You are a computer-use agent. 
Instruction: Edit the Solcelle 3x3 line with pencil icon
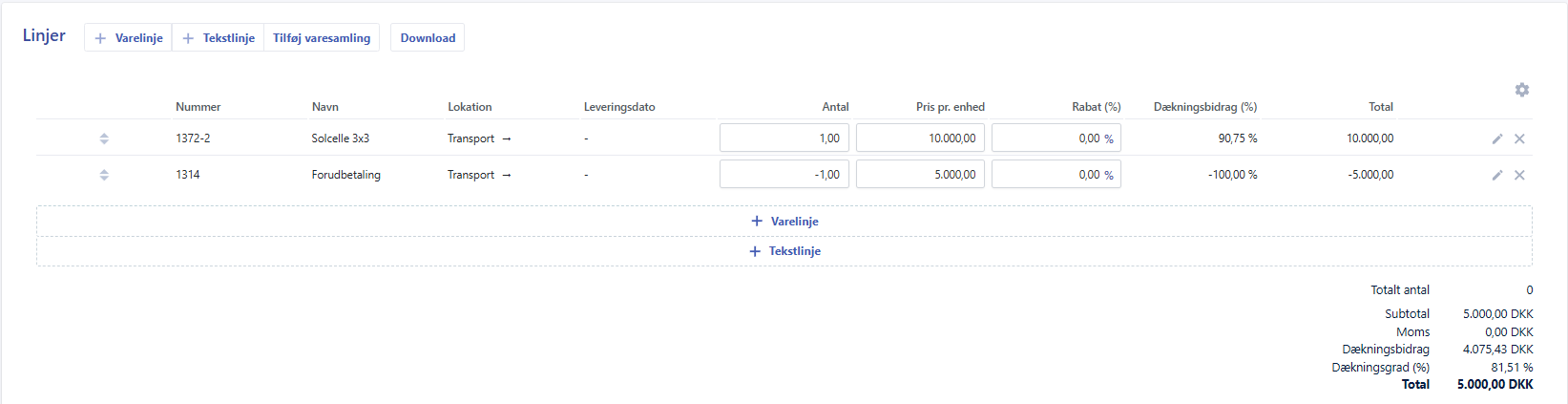coord(1497,138)
